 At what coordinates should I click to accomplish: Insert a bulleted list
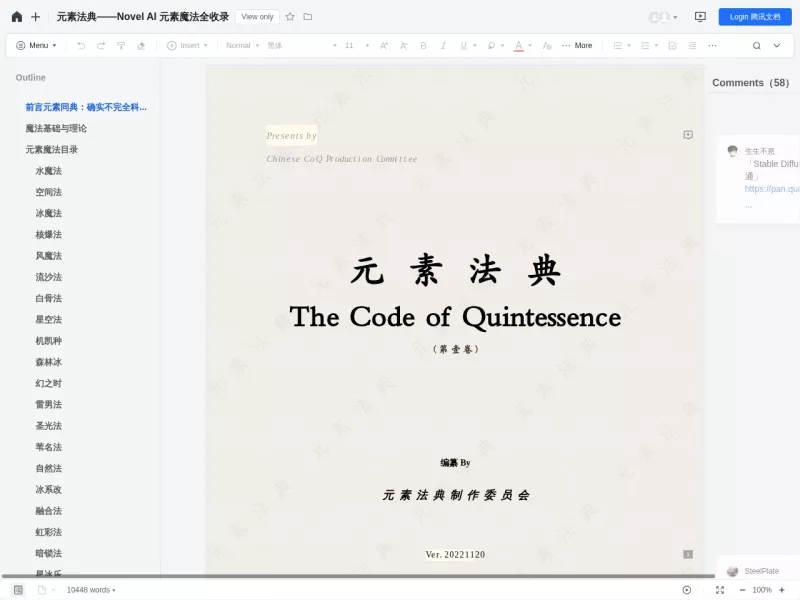click(x=617, y=45)
